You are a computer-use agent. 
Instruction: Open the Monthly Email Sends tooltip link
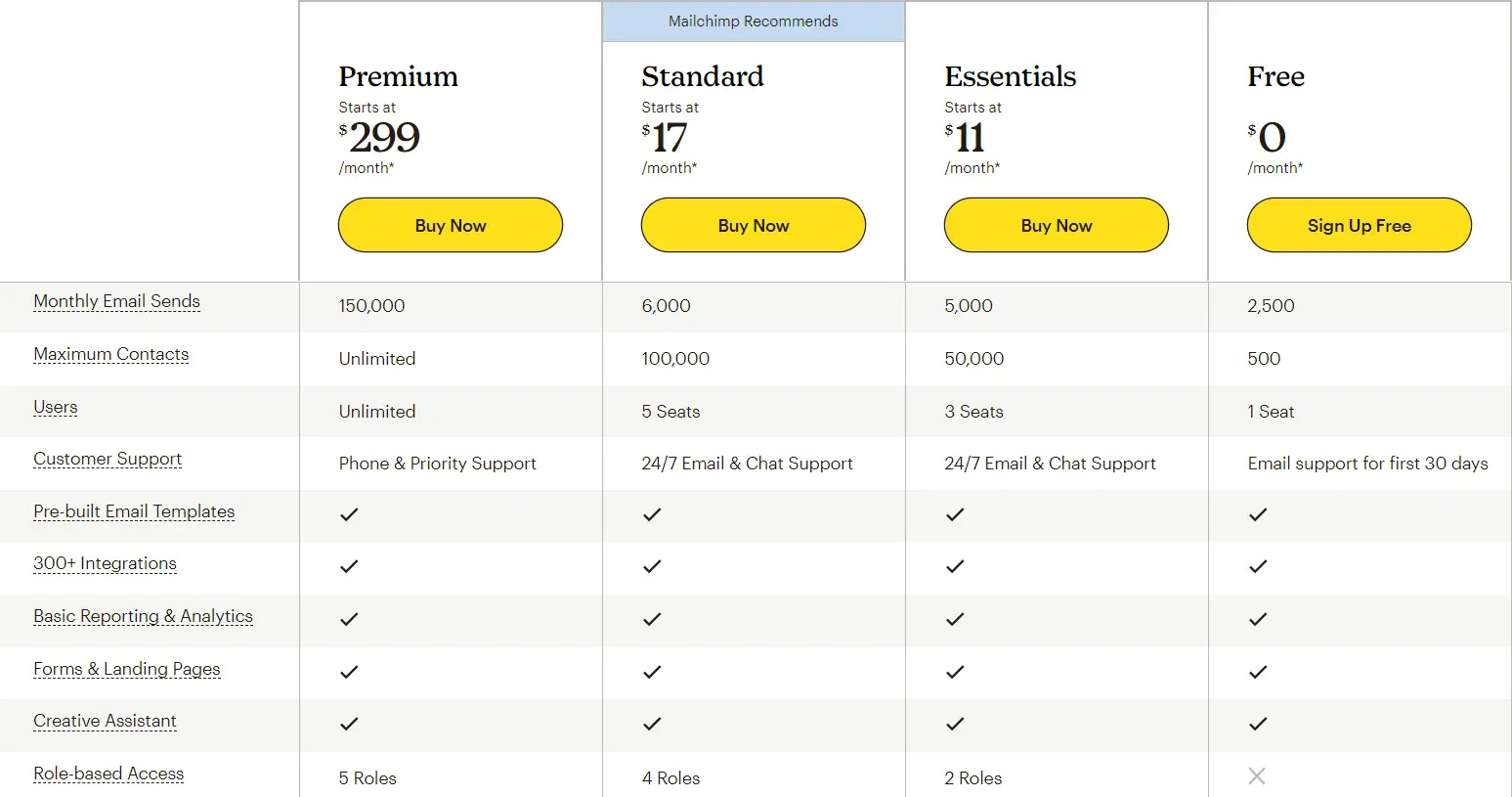(x=116, y=301)
